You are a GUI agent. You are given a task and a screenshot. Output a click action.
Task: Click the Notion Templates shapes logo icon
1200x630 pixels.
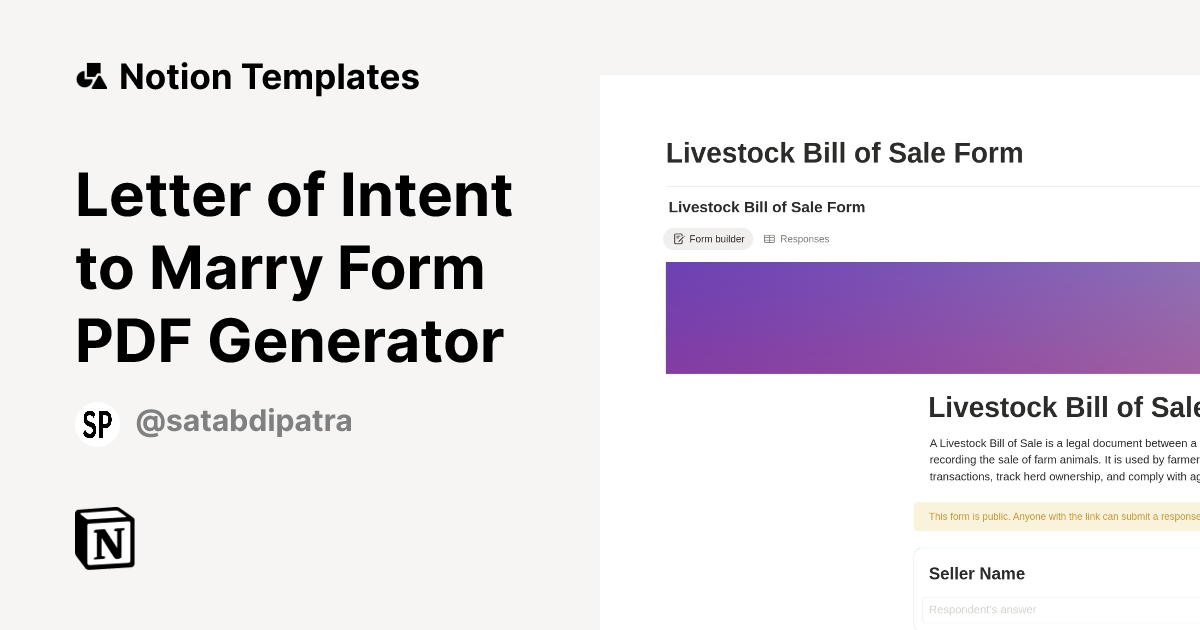(91, 76)
